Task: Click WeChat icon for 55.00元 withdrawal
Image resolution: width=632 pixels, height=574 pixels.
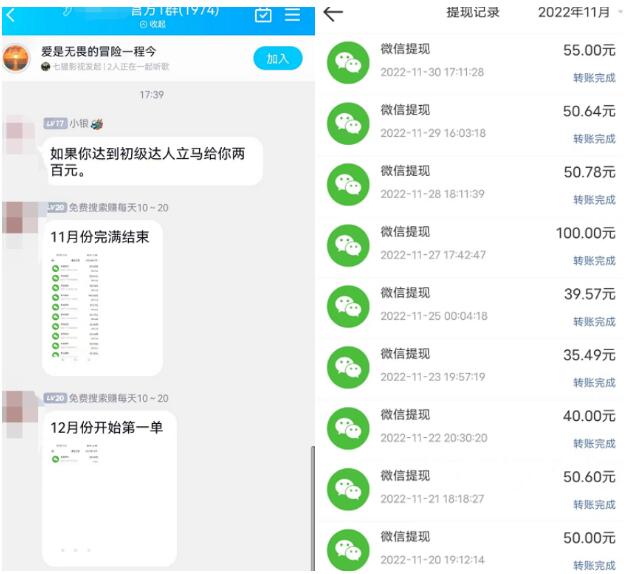Action: coord(348,62)
